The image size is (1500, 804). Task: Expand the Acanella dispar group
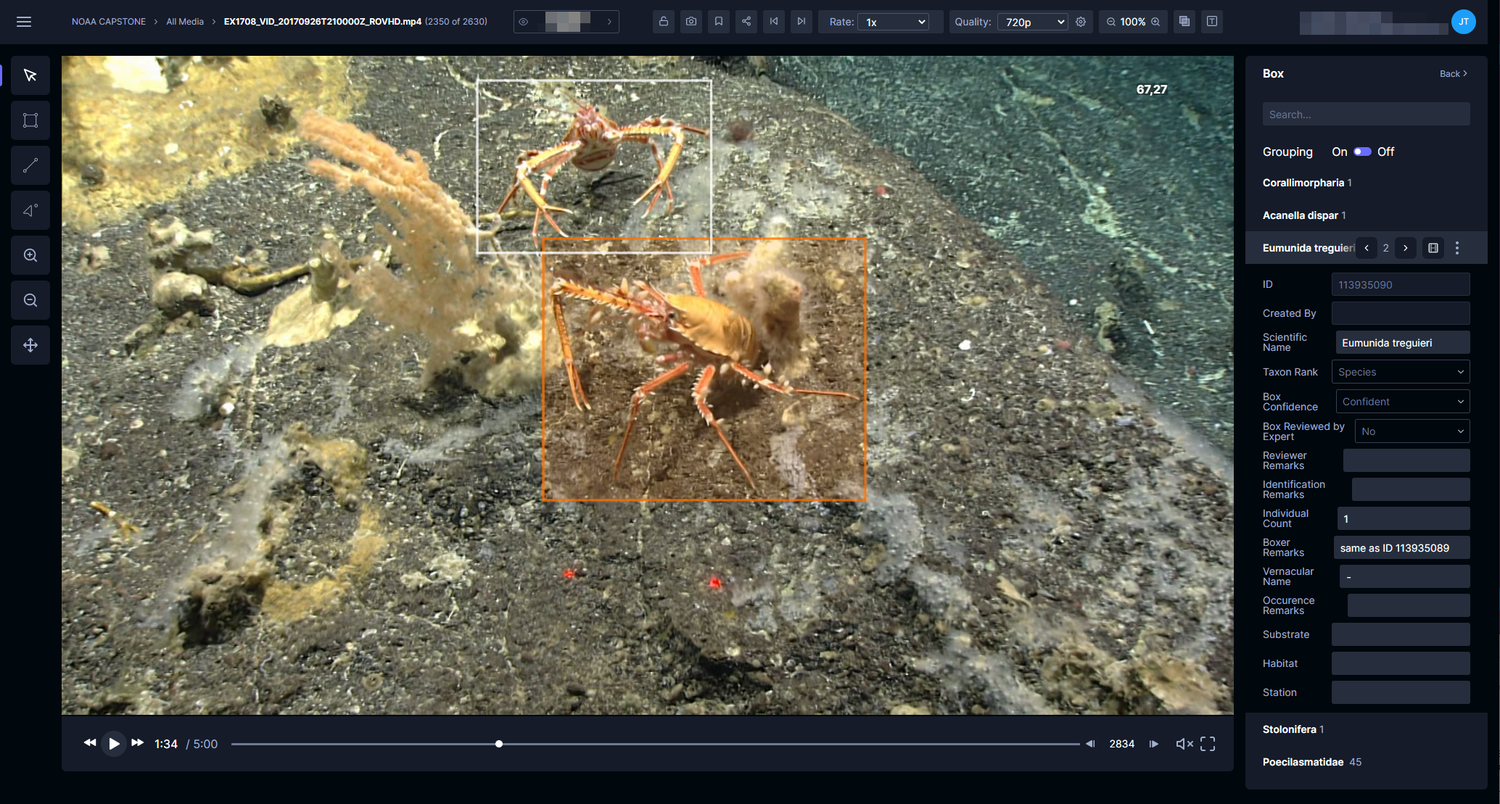pyautogui.click(x=1366, y=215)
